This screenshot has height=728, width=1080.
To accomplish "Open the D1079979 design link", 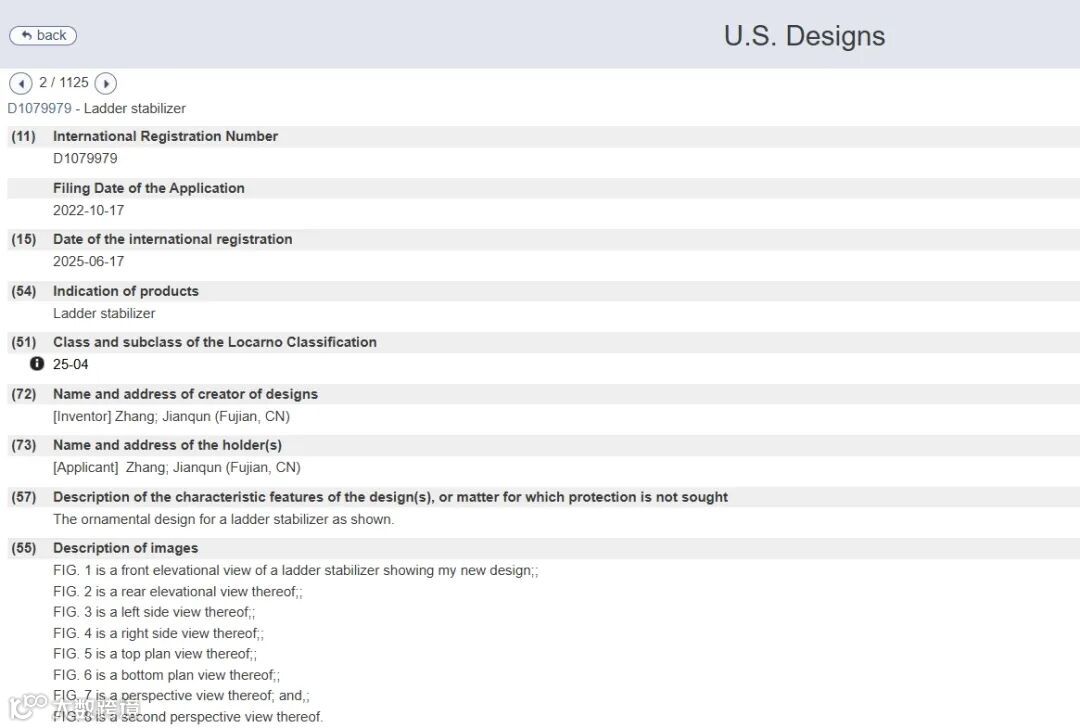I will pos(39,108).
